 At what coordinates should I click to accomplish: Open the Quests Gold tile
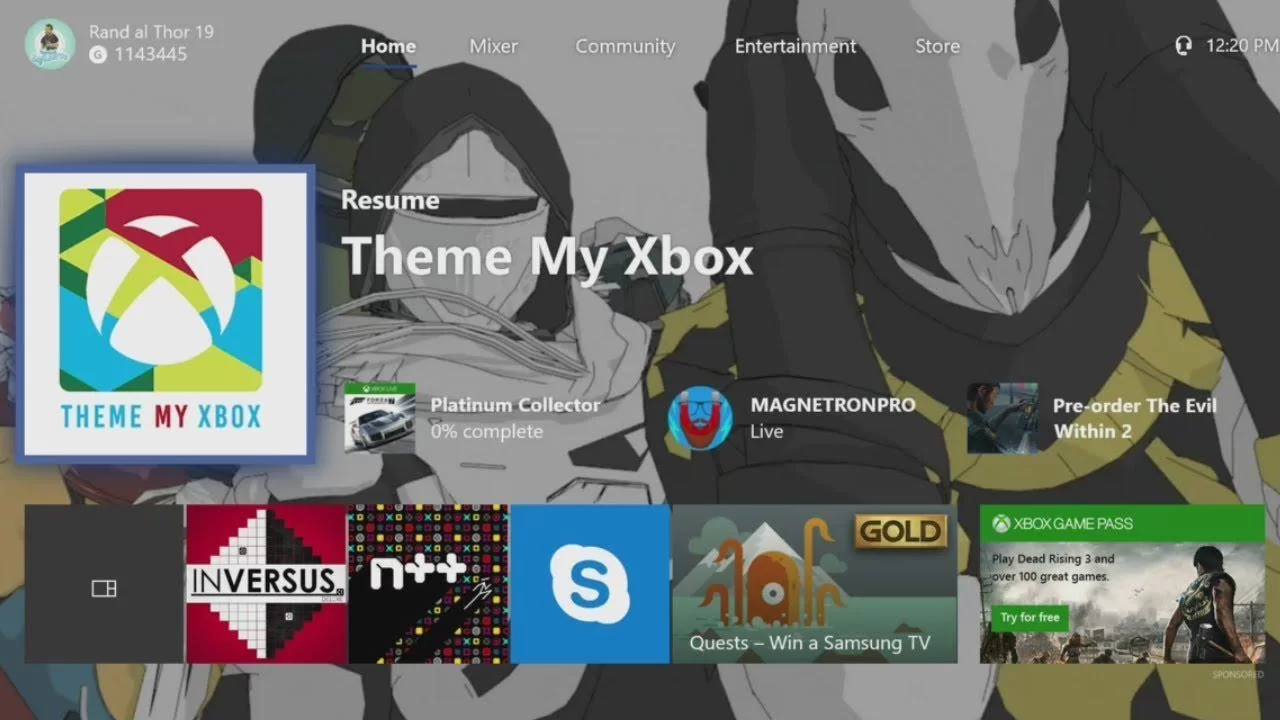815,584
